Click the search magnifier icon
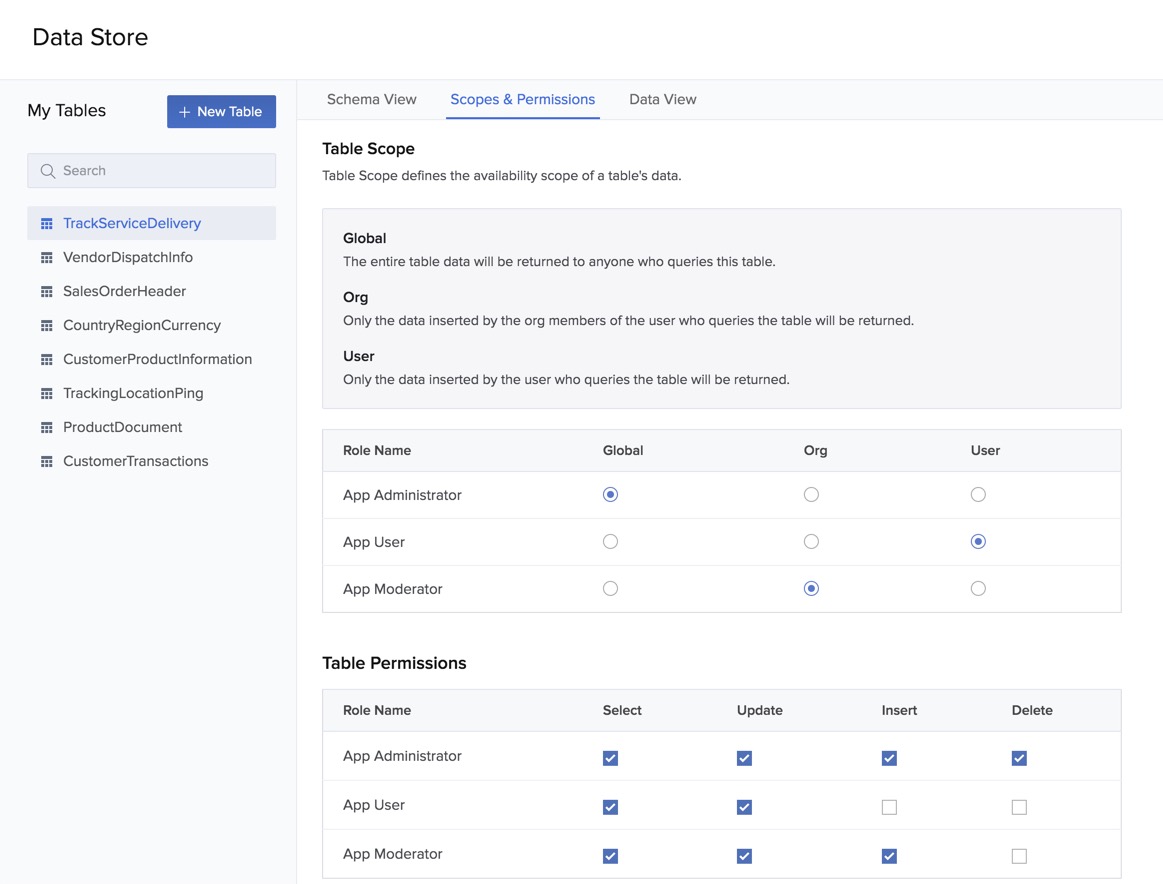 47,170
